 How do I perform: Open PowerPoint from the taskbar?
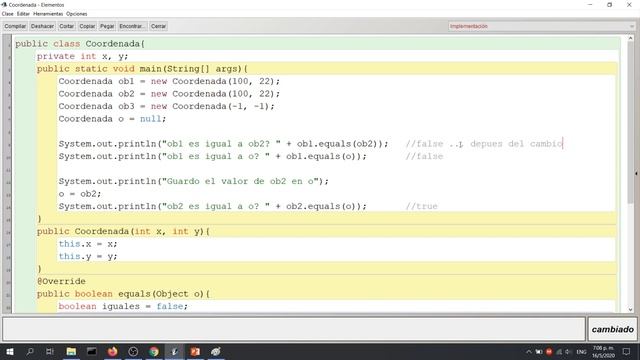195,351
